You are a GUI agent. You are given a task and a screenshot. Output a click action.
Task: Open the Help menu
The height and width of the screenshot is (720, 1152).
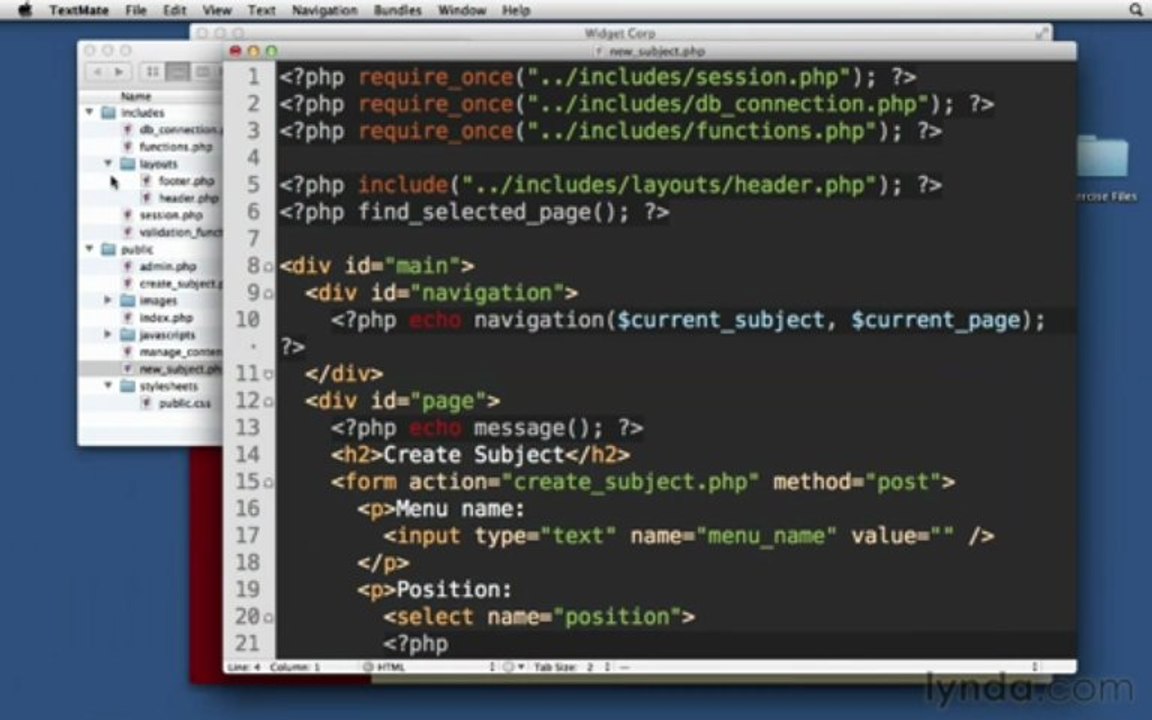pyautogui.click(x=516, y=10)
